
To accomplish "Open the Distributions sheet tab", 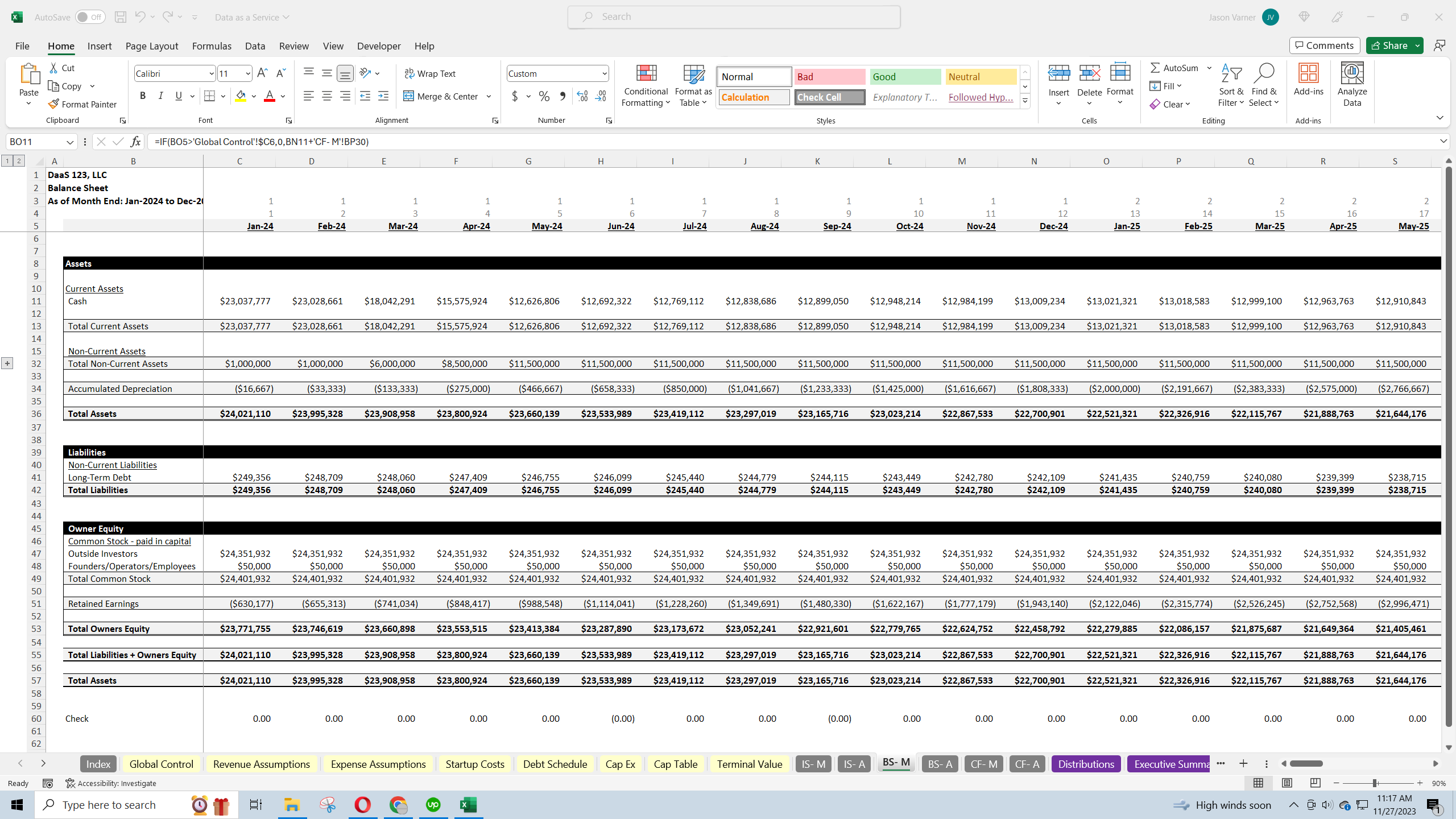I will [1085, 764].
